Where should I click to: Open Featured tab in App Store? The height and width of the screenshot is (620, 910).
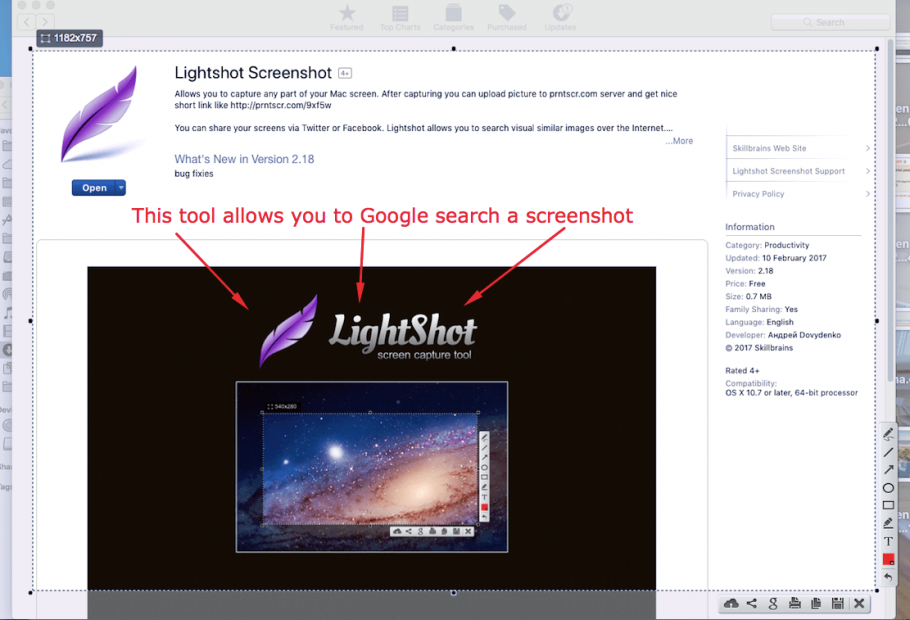346,17
